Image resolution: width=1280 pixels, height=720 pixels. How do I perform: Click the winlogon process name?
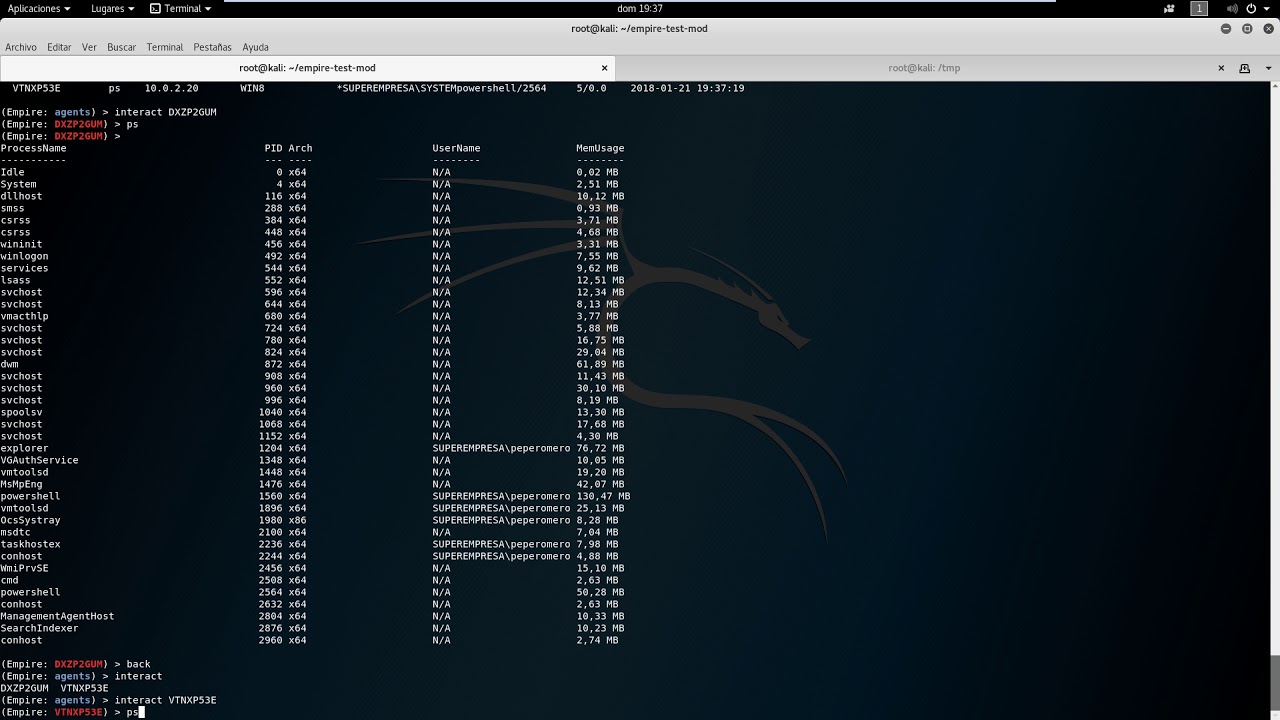(24, 256)
